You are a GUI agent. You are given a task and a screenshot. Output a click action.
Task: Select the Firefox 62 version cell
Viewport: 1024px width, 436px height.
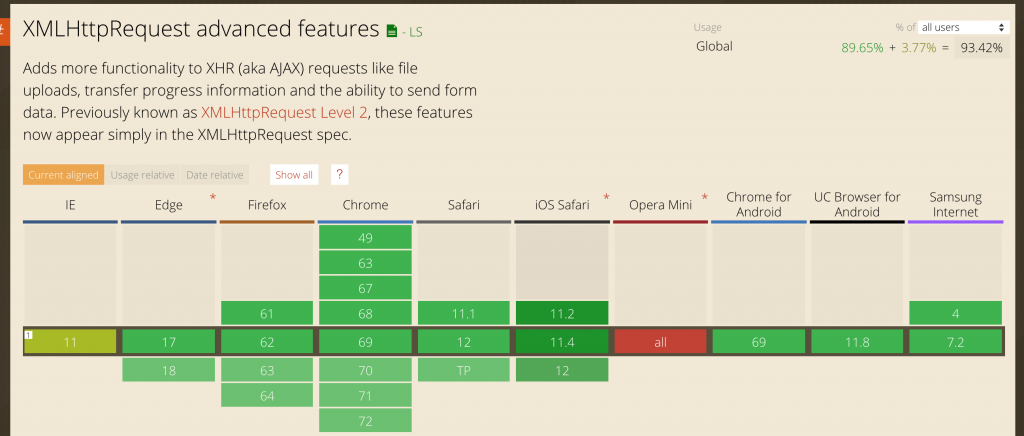(267, 341)
